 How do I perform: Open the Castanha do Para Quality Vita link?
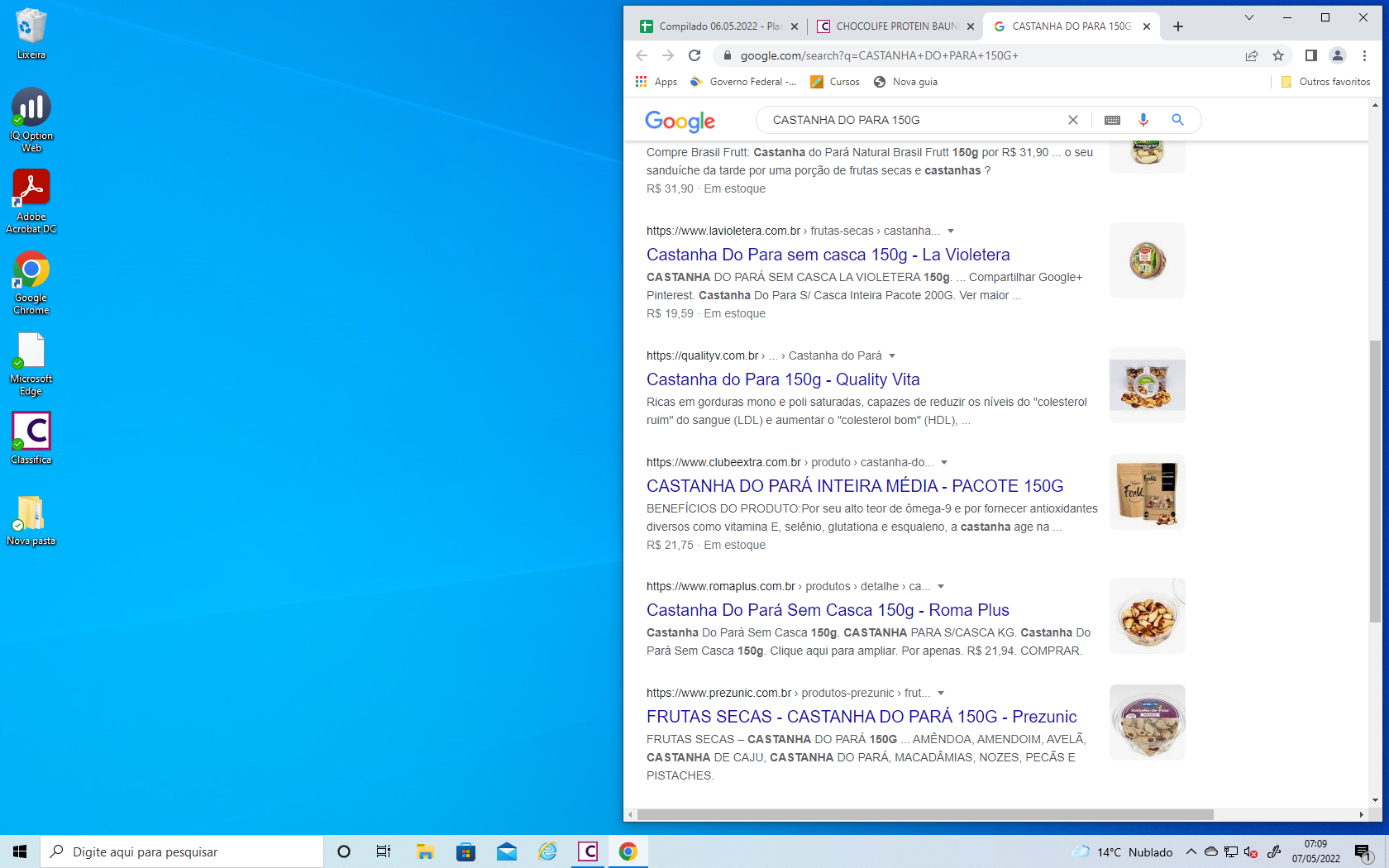click(782, 379)
